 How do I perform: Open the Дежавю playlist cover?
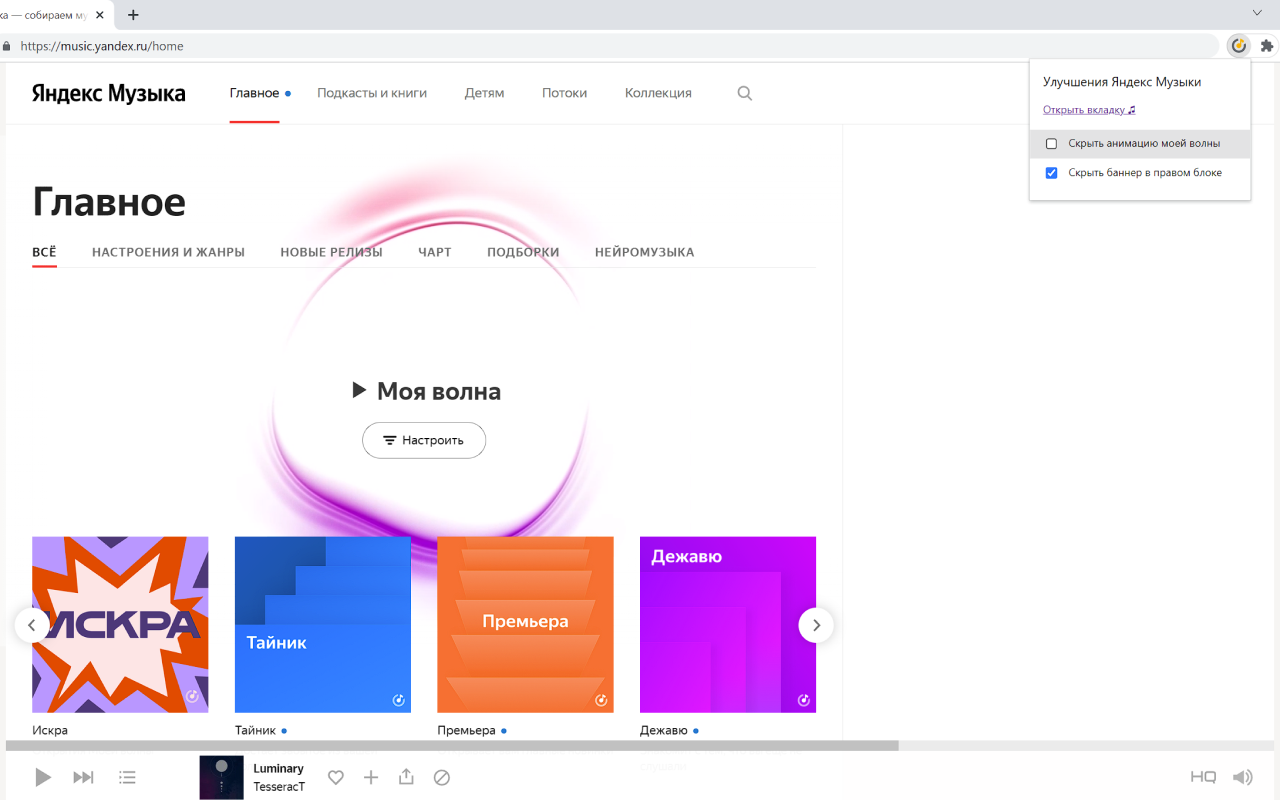728,625
